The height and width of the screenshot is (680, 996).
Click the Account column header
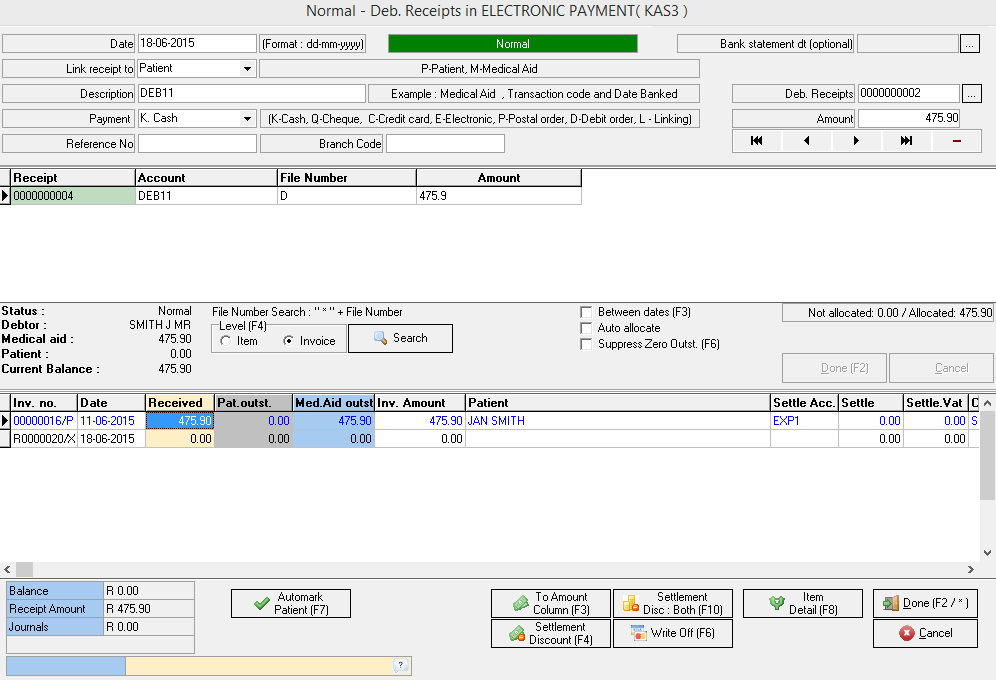tap(206, 178)
